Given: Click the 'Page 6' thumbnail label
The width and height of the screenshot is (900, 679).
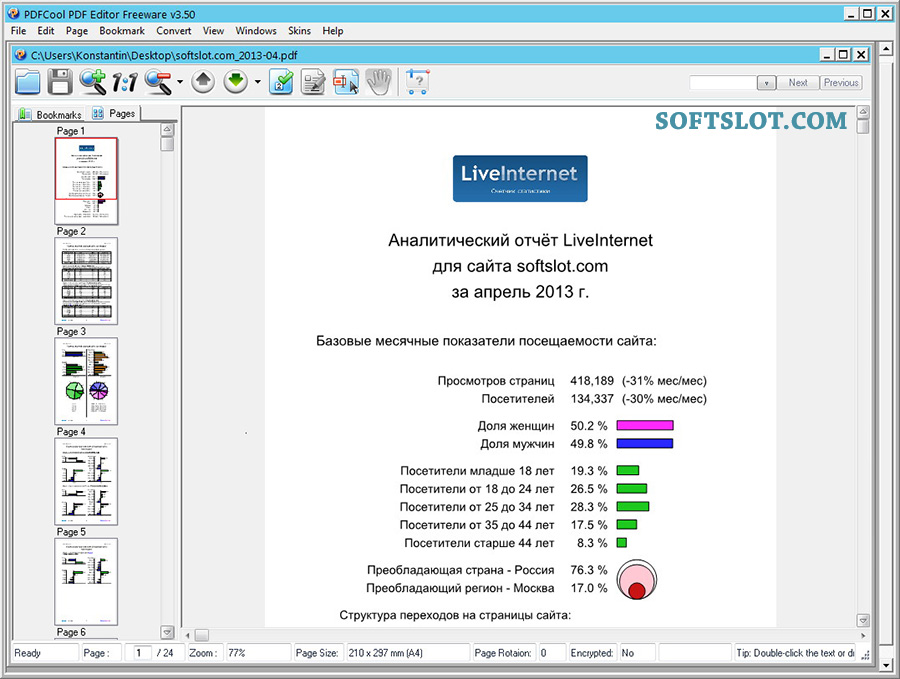Looking at the screenshot, I should (x=71, y=633).
